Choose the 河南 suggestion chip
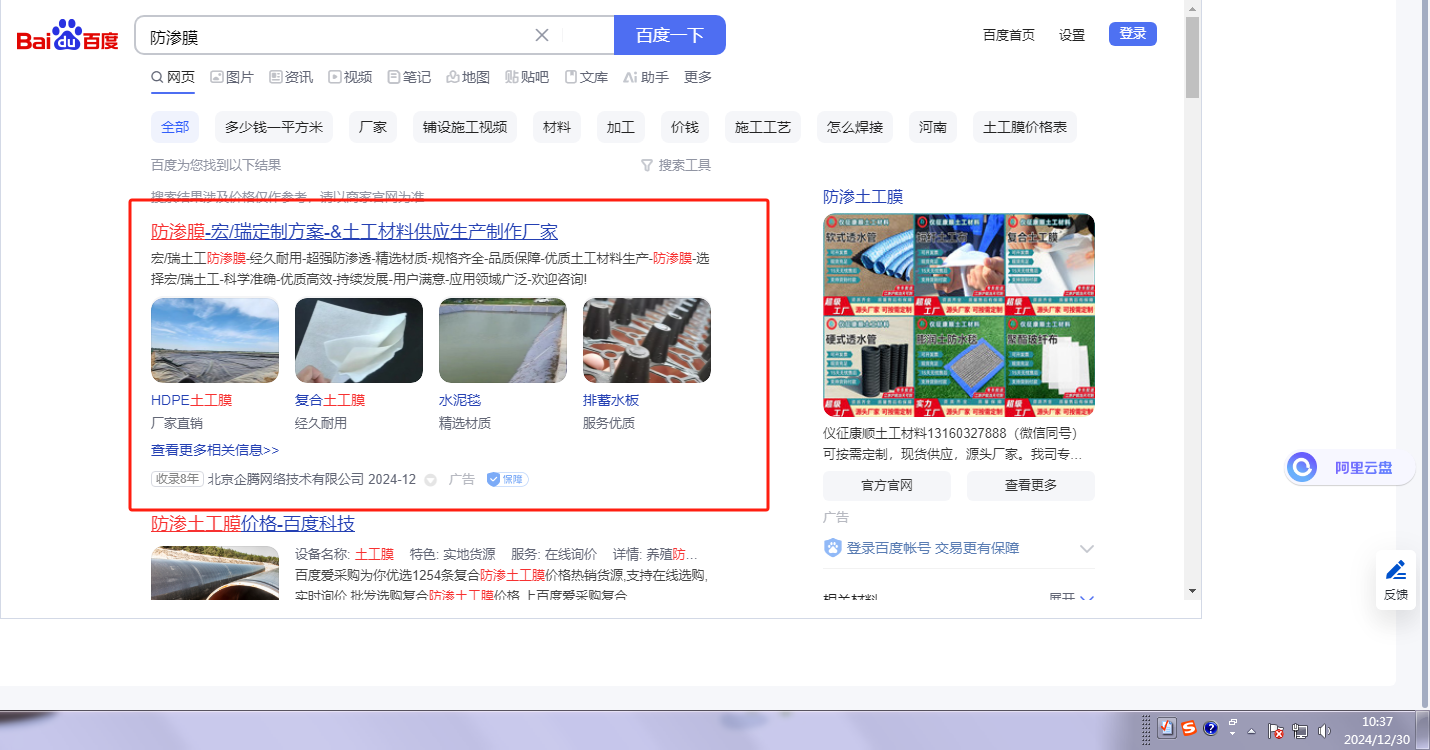The image size is (1430, 750). (933, 127)
